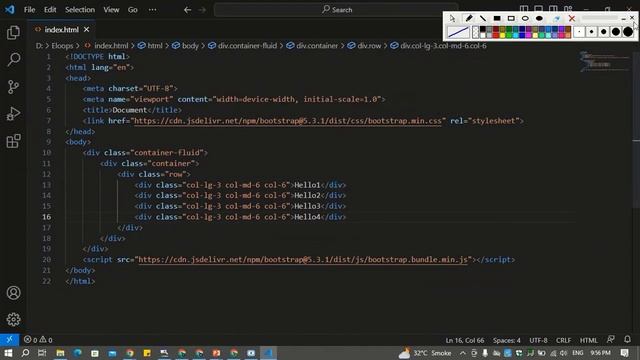Viewport: 640px width, 360px height.
Task: Open the Manage gear icon
Action: [13, 319]
